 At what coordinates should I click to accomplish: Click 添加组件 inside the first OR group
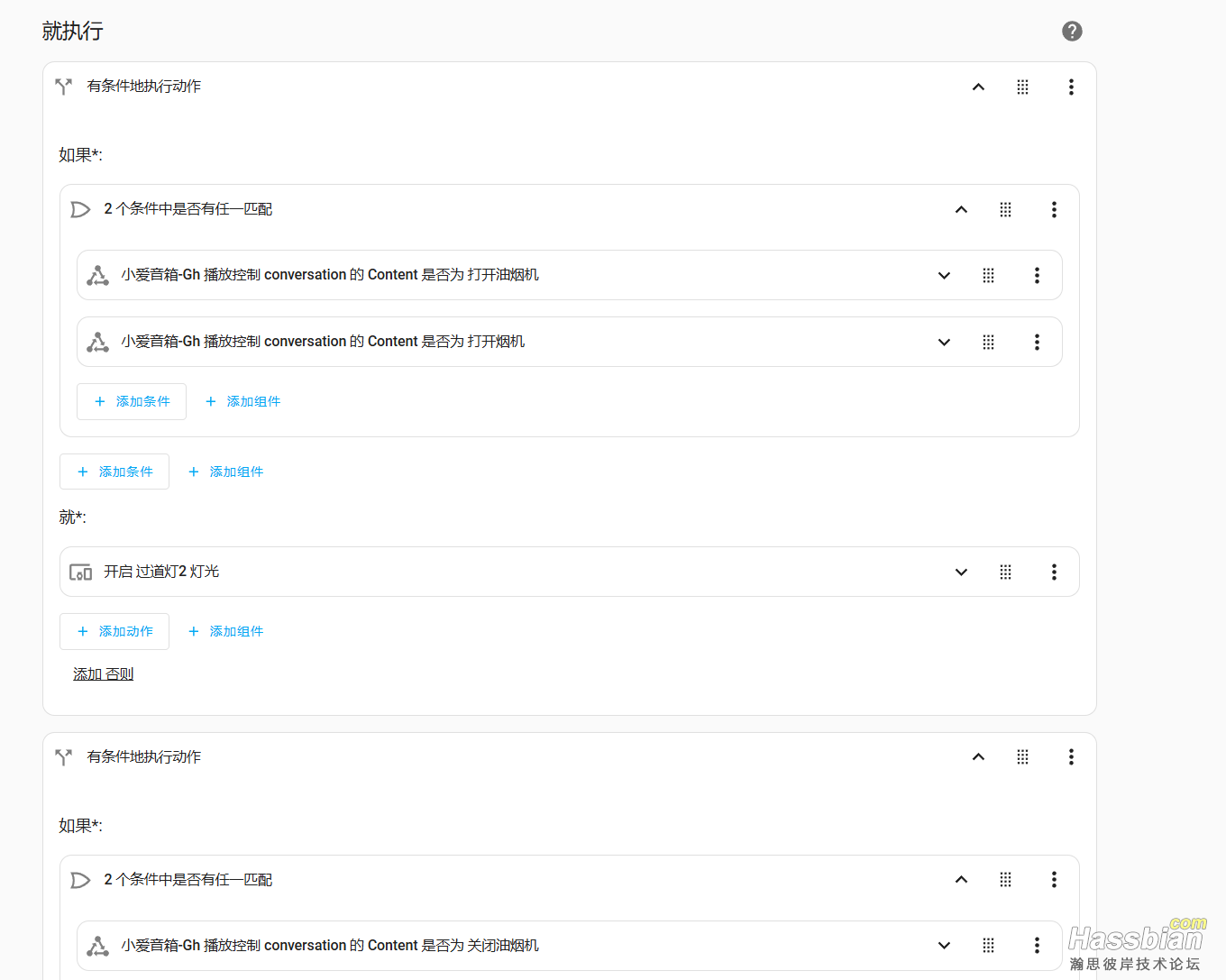[x=243, y=401]
